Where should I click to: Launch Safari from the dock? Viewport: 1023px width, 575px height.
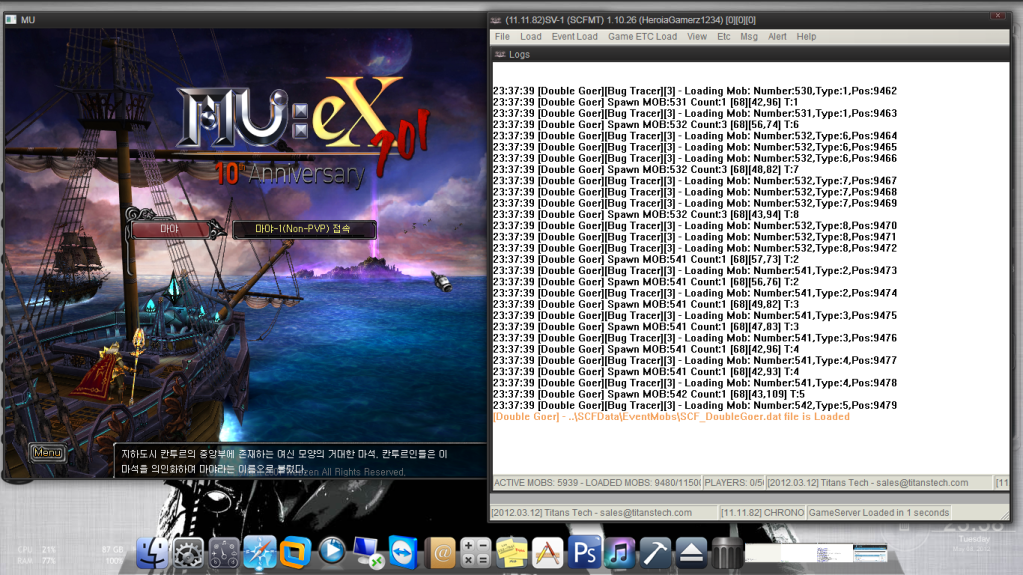pyautogui.click(x=259, y=551)
